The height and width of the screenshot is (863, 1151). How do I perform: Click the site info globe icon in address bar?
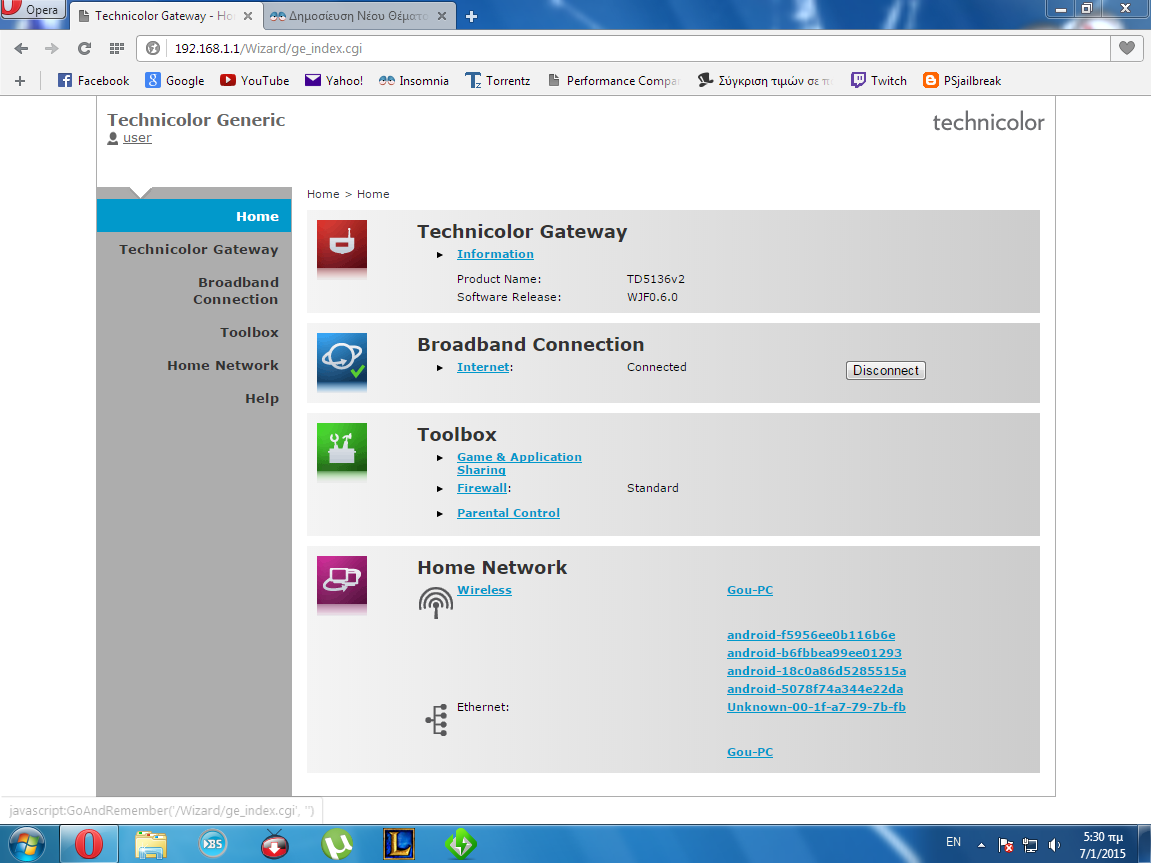(153, 48)
